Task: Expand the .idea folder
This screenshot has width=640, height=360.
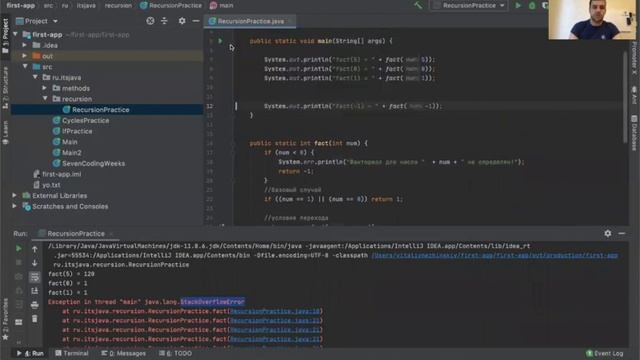Action: [25, 45]
